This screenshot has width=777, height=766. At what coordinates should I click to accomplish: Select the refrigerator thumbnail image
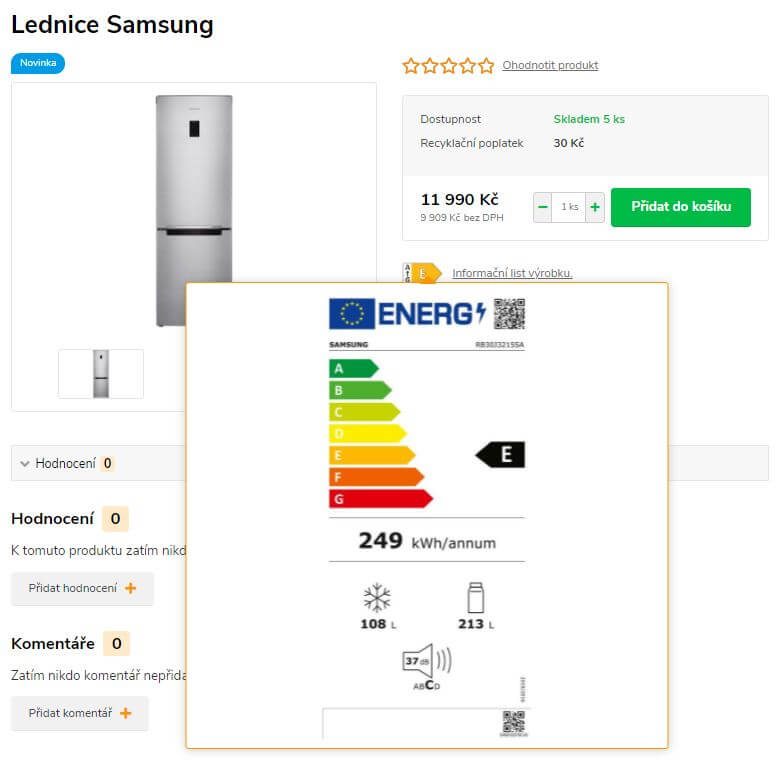pos(101,374)
